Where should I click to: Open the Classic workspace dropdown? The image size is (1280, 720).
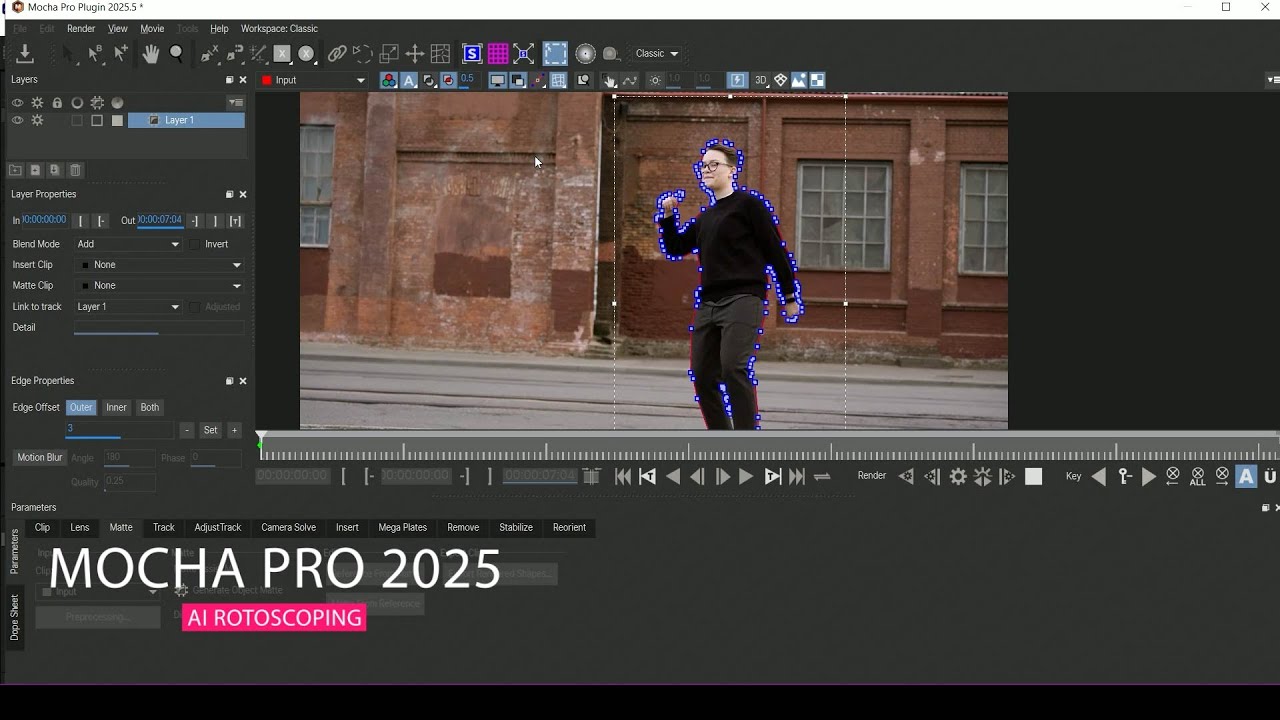pyautogui.click(x=657, y=54)
